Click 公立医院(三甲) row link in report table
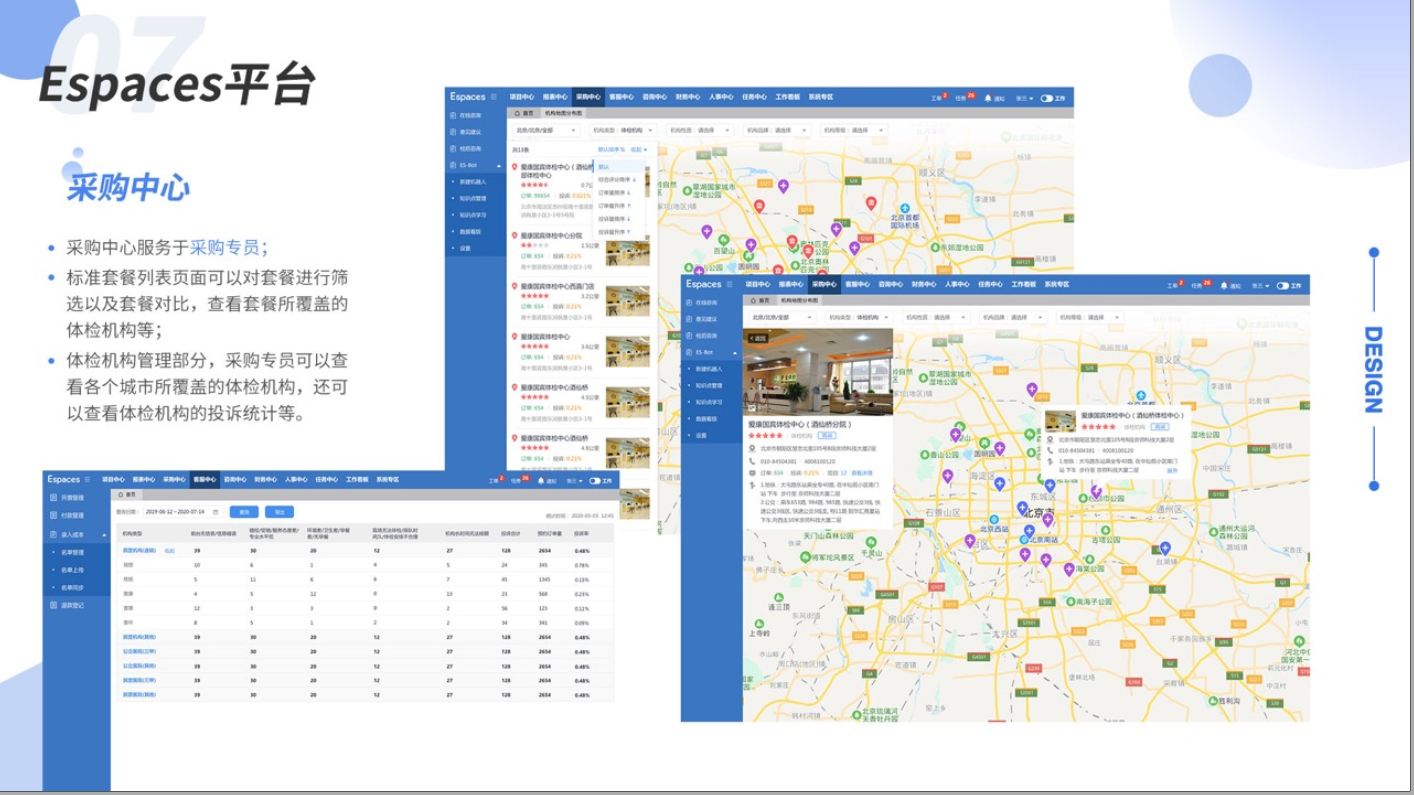 pos(139,651)
